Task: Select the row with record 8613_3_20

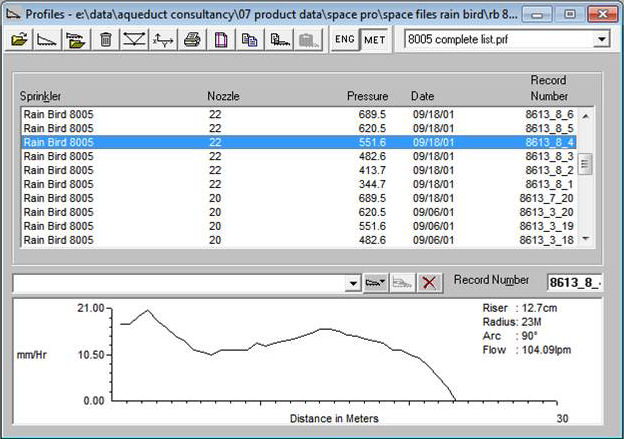Action: [298, 212]
